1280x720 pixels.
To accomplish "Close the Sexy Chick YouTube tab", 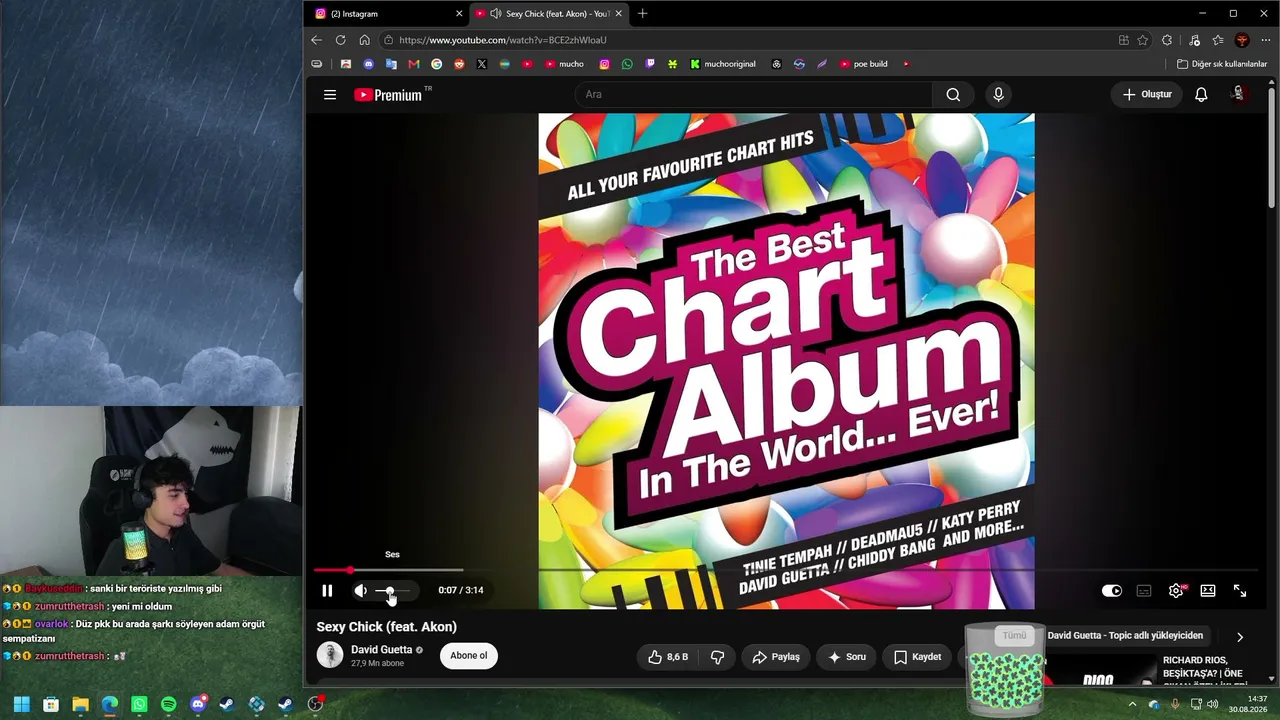I will (x=618, y=14).
